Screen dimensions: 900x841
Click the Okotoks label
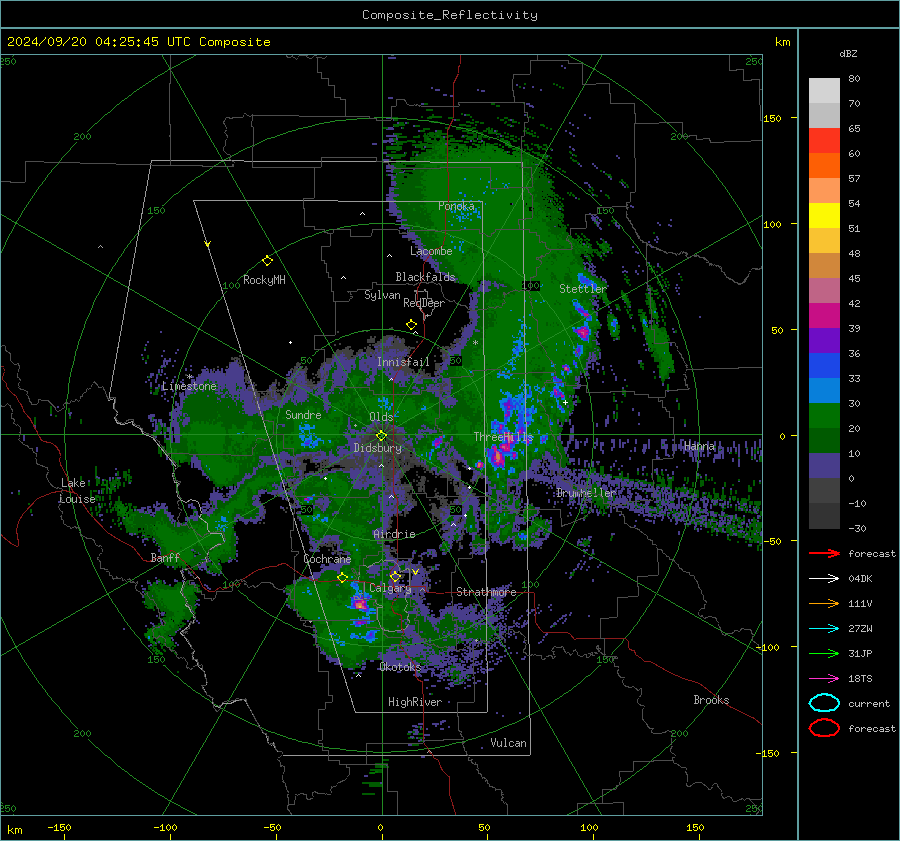pyautogui.click(x=400, y=666)
